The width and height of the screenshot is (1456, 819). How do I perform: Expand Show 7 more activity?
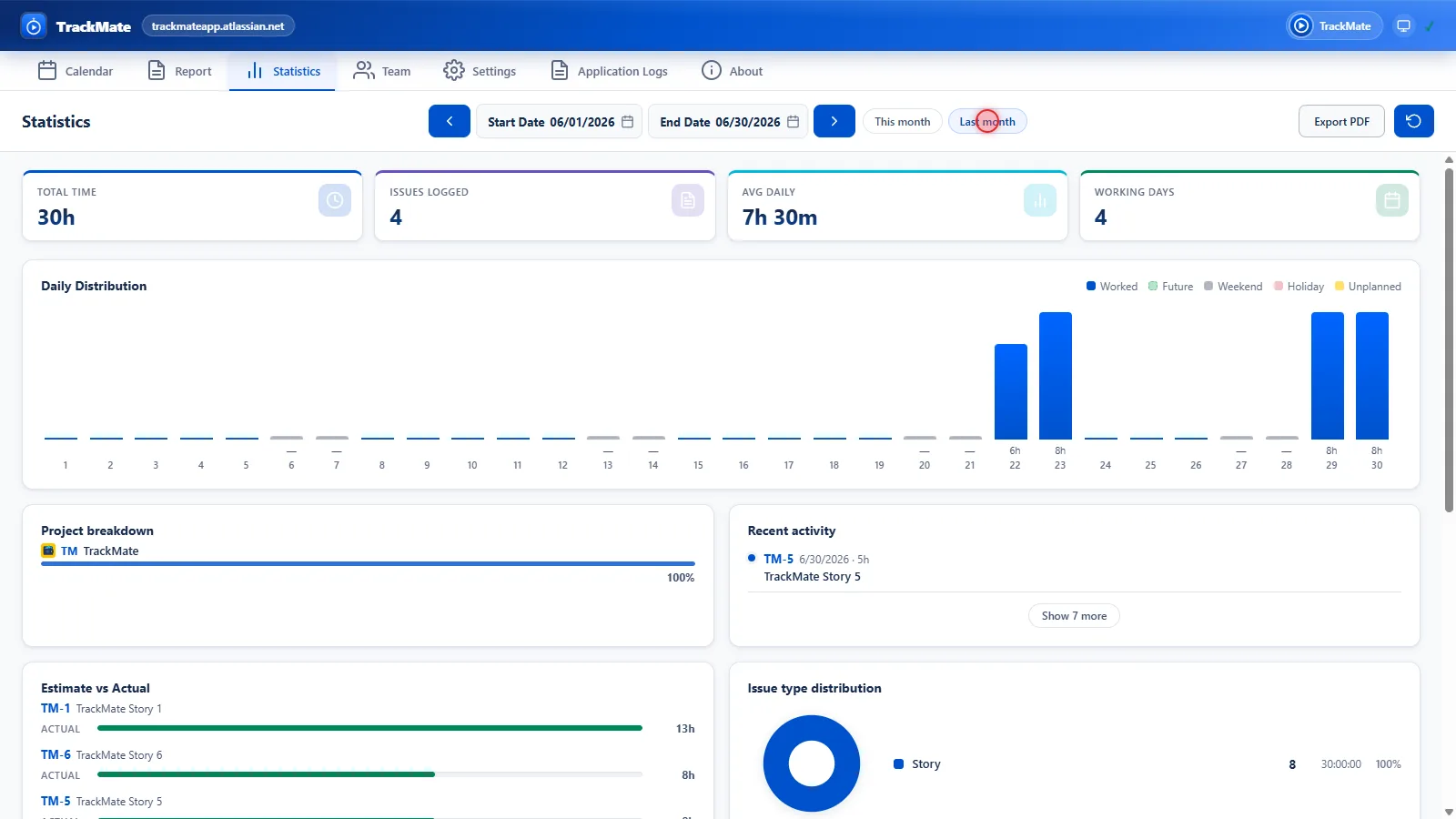(x=1074, y=616)
